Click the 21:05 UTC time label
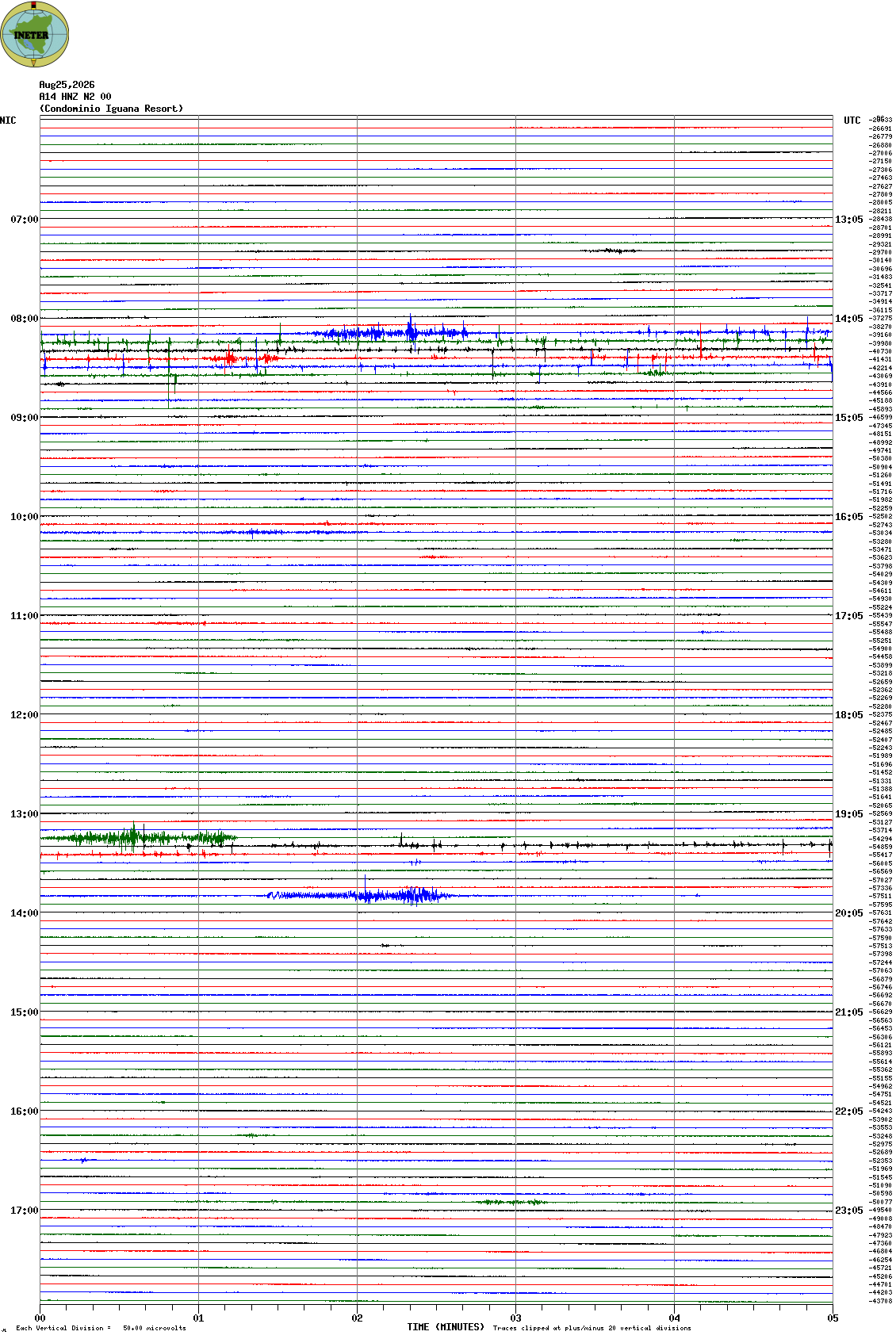The width and height of the screenshot is (896, 1339). [849, 1012]
